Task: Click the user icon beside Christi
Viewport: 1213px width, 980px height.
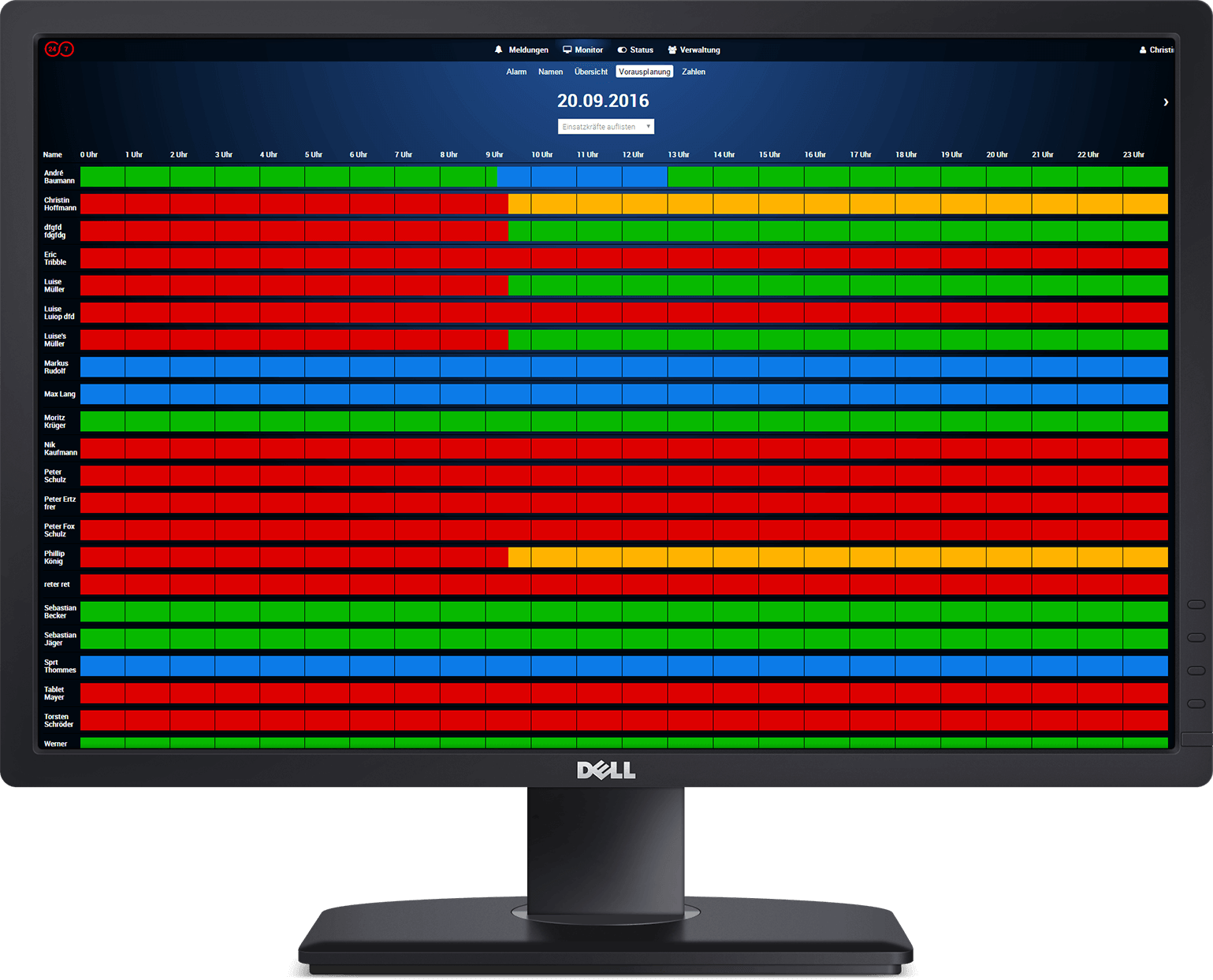Action: tap(1143, 50)
